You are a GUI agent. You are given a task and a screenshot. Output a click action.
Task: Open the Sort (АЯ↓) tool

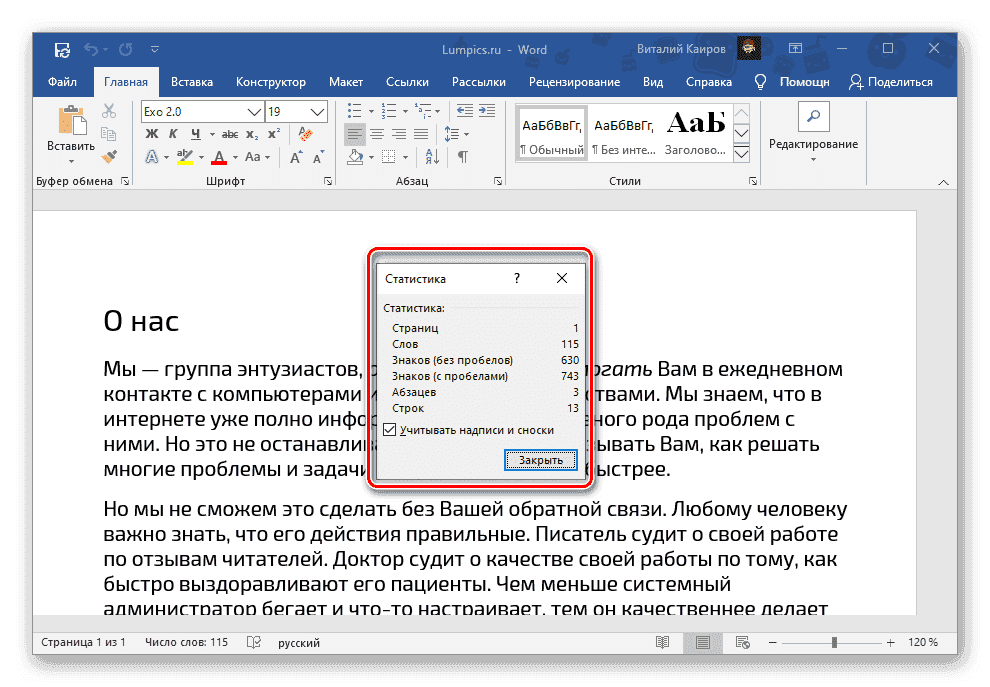[x=431, y=157]
